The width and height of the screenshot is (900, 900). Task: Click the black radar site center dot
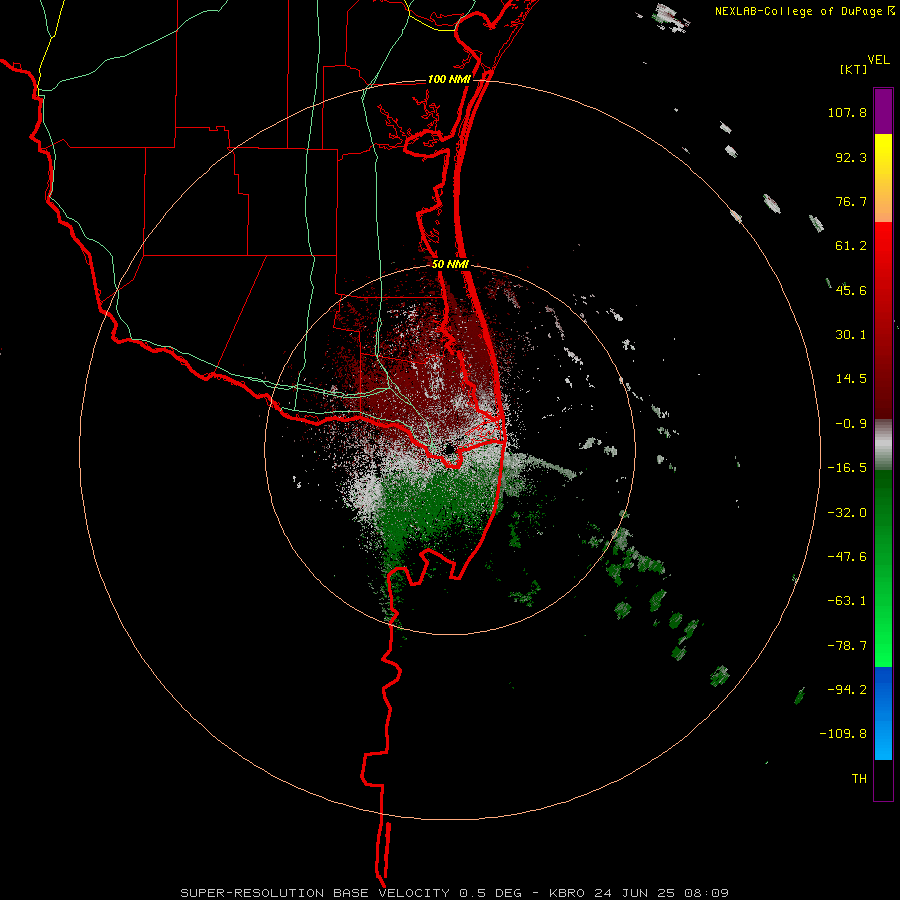(x=449, y=449)
